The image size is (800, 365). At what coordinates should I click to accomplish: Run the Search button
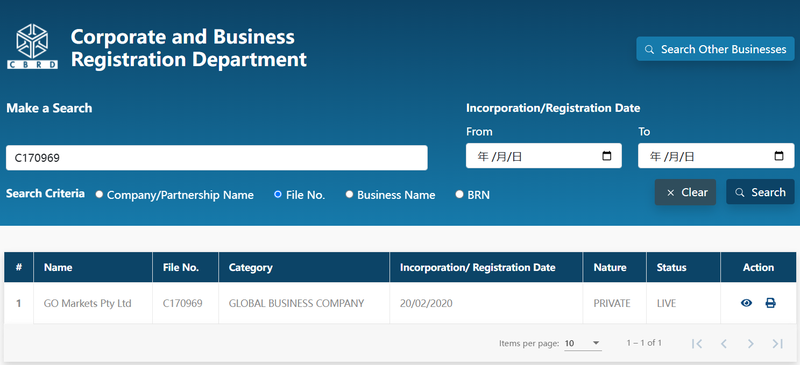760,192
